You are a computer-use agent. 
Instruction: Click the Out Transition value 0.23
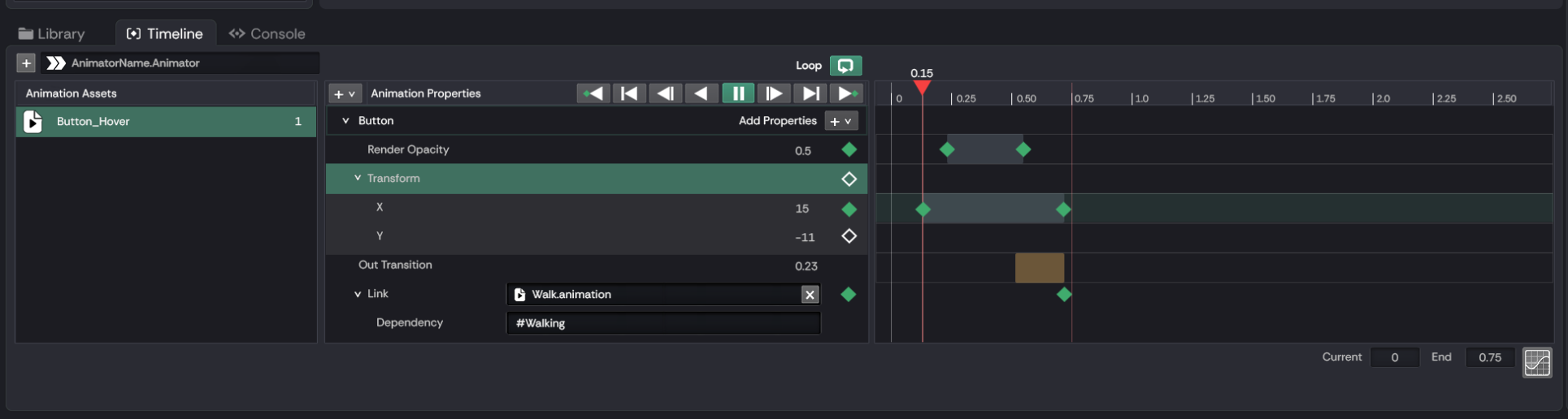(806, 266)
